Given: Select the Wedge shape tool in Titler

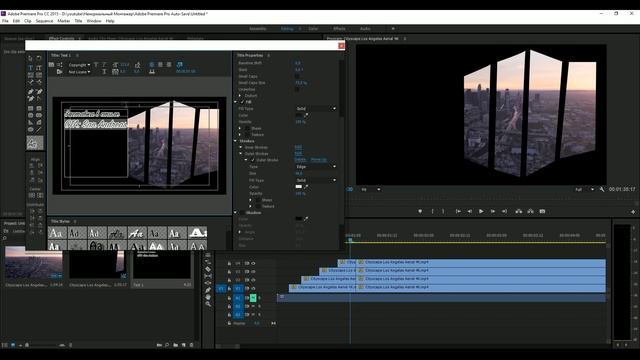Looking at the screenshot, I should pos(31,122).
